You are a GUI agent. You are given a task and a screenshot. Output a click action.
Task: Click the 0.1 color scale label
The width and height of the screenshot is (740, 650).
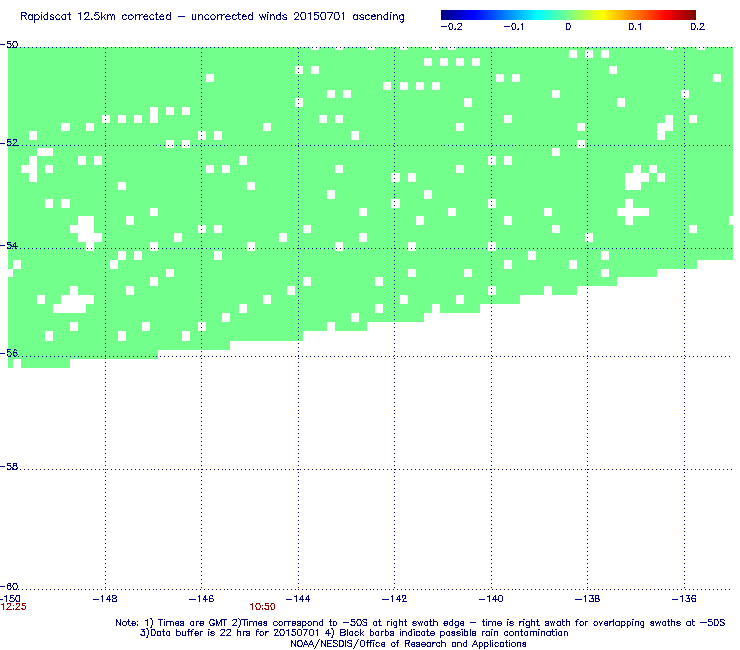click(635, 27)
